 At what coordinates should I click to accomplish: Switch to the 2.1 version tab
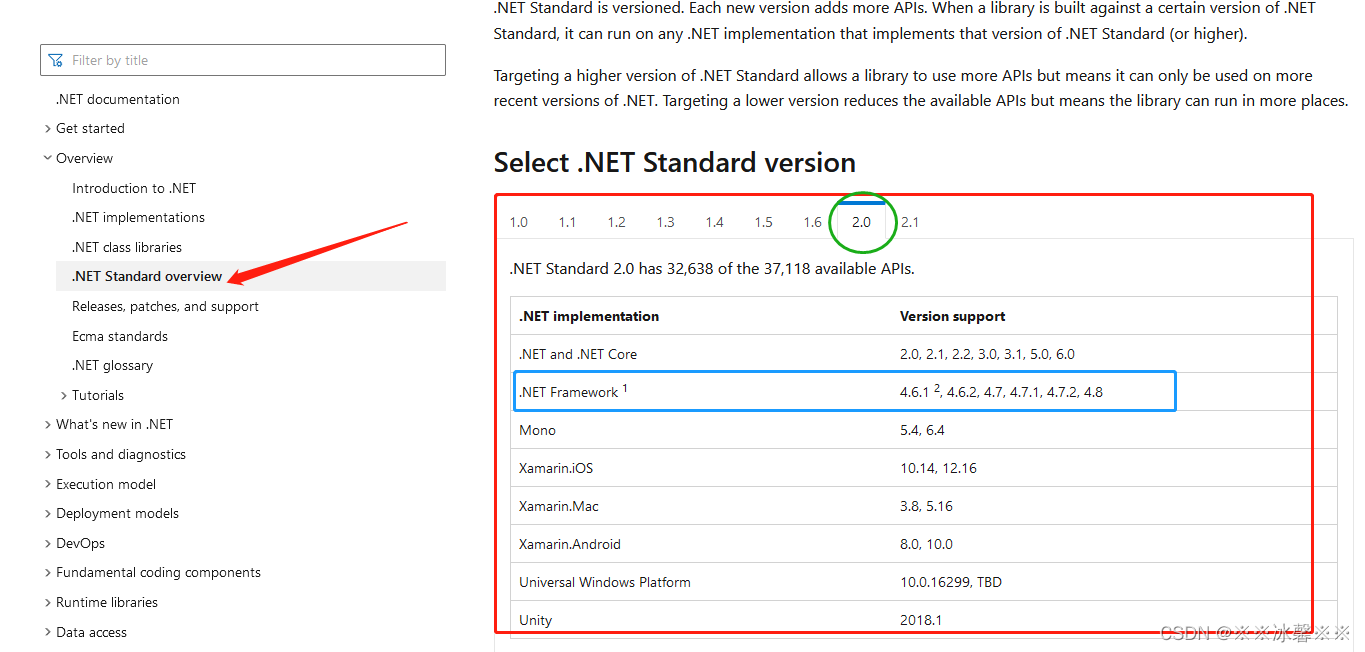910,222
